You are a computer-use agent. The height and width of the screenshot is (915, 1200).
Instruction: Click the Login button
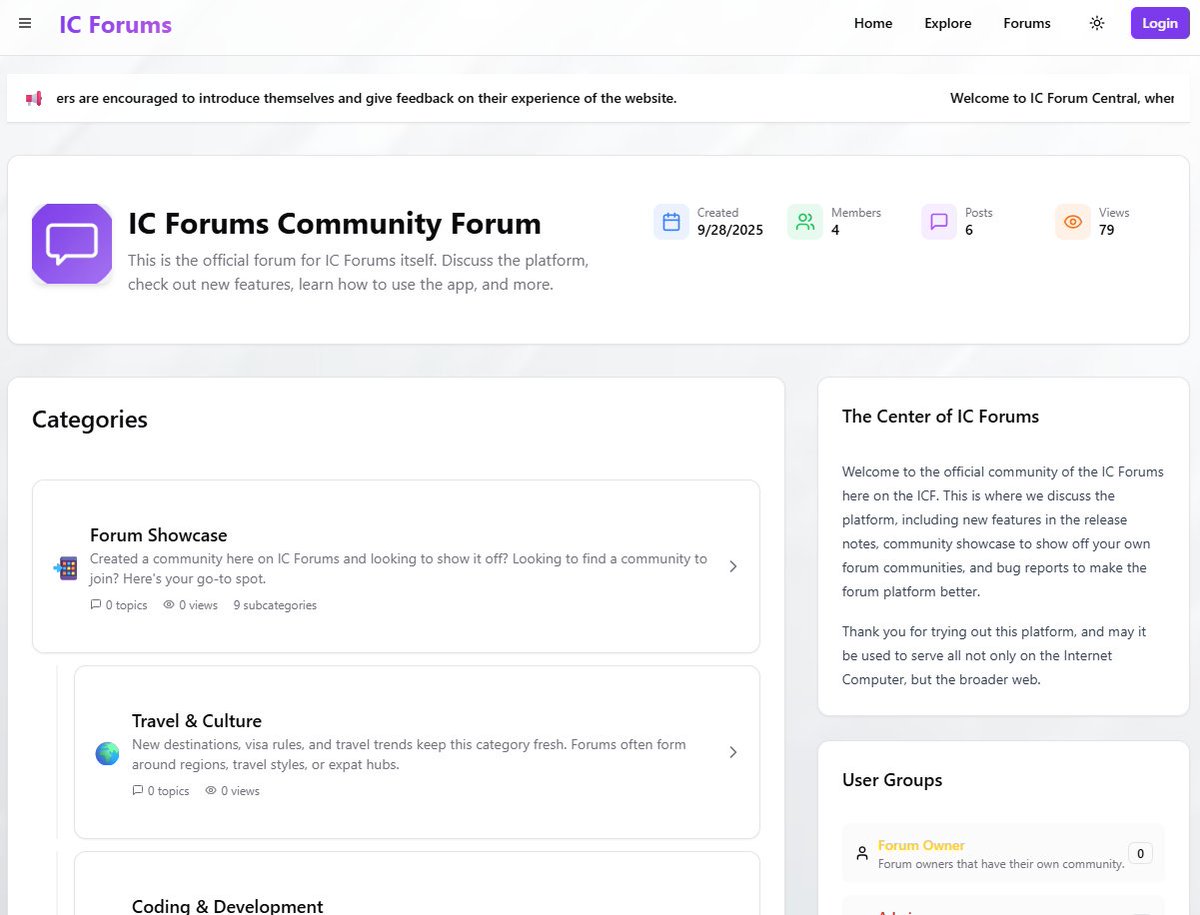click(1159, 23)
